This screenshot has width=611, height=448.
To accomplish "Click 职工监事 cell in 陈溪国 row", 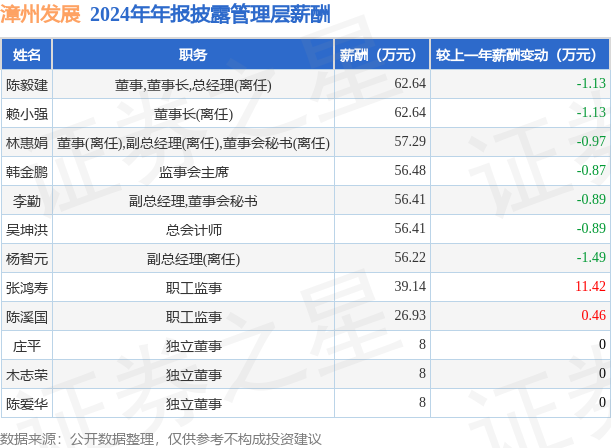I will [x=193, y=317].
